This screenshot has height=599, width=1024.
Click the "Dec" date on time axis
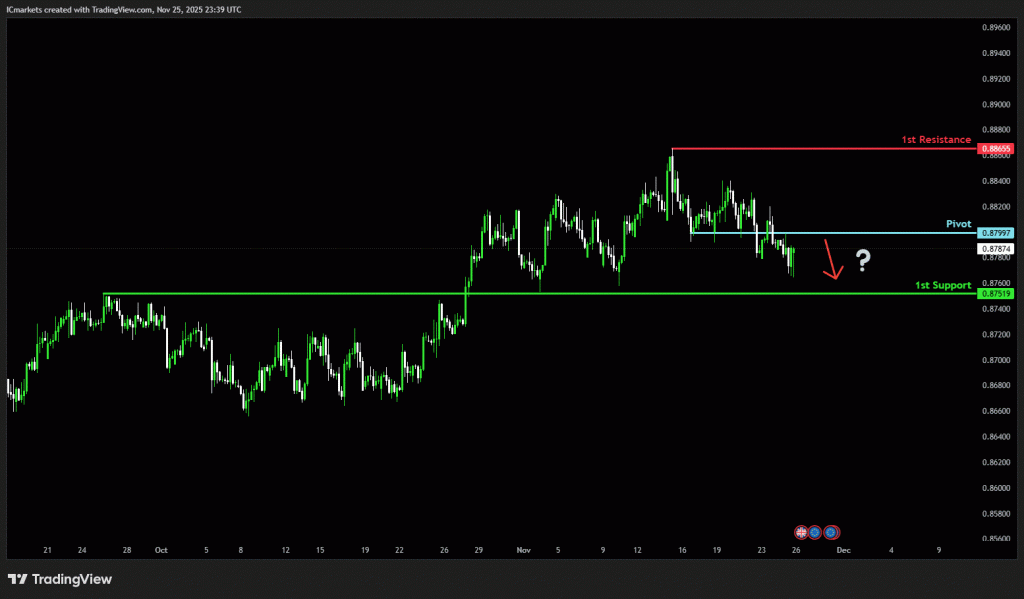tap(843, 550)
